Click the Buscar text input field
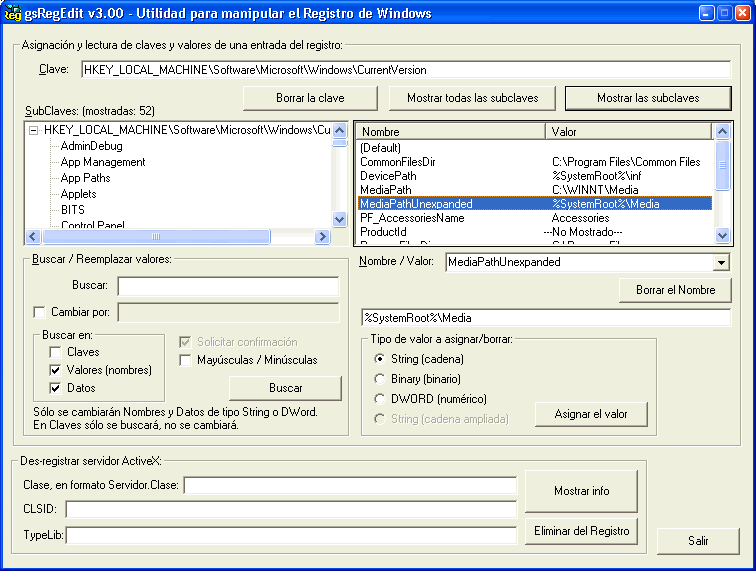The height and width of the screenshot is (571, 756). click(x=228, y=286)
